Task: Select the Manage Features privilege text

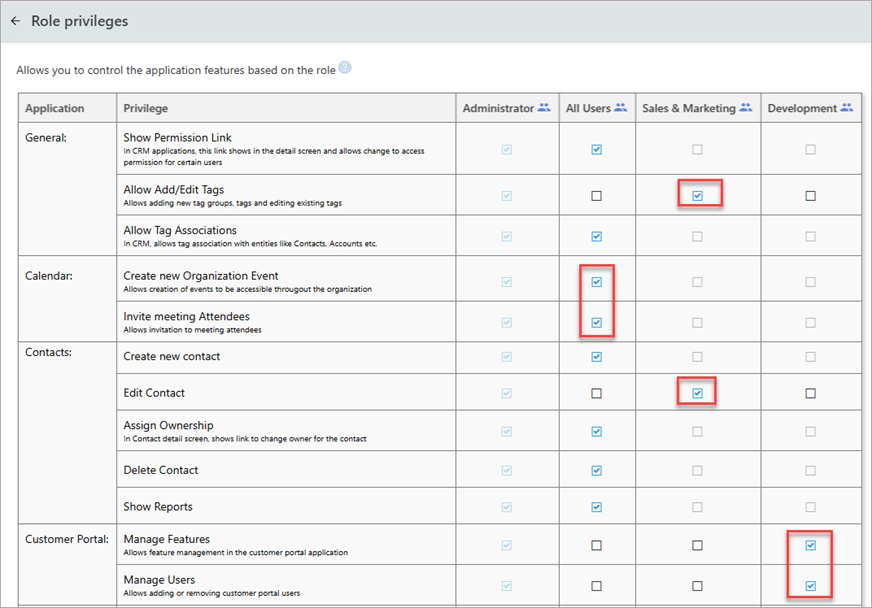Action: click(167, 539)
